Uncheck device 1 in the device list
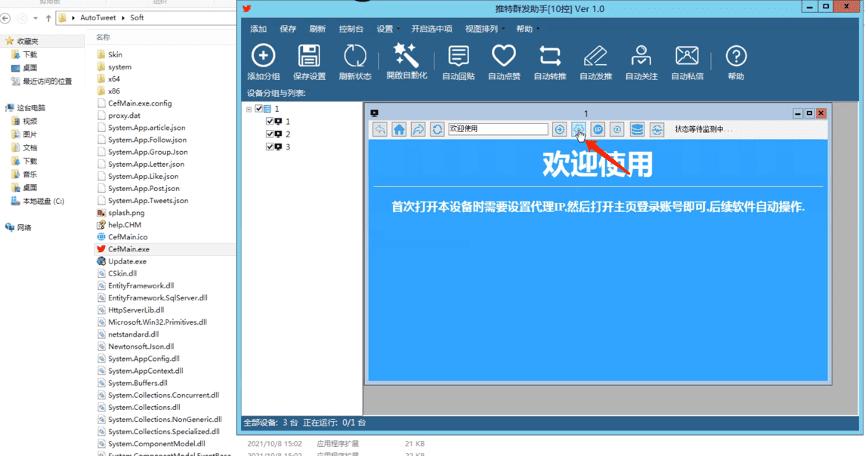The height and width of the screenshot is (456, 866). [270, 121]
